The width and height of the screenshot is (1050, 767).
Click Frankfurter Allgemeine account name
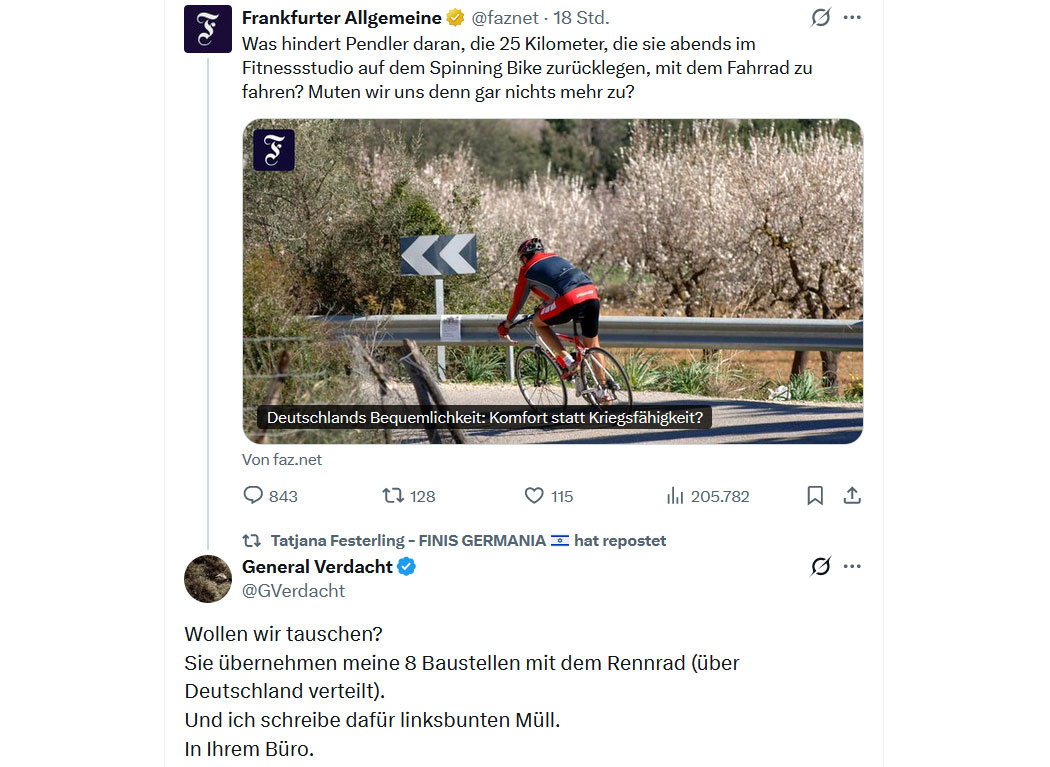341,18
